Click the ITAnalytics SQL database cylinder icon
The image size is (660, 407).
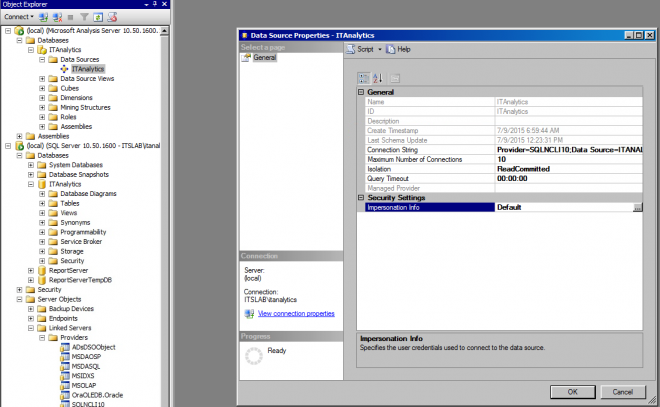pos(42,184)
